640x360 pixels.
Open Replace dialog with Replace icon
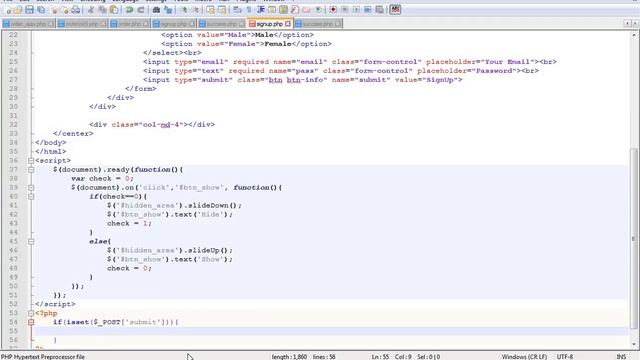(168, 10)
